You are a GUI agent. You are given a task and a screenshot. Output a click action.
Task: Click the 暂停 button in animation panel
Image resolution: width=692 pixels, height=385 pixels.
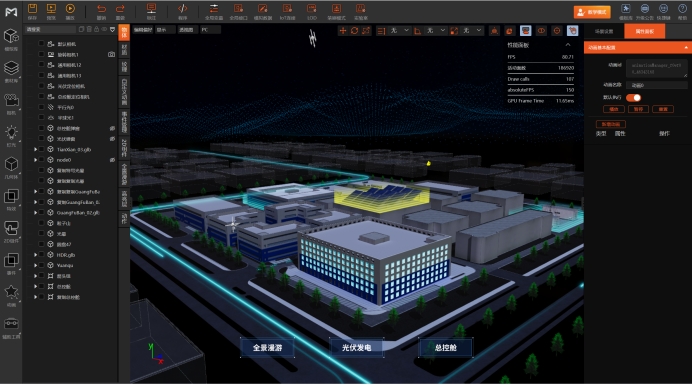638,109
